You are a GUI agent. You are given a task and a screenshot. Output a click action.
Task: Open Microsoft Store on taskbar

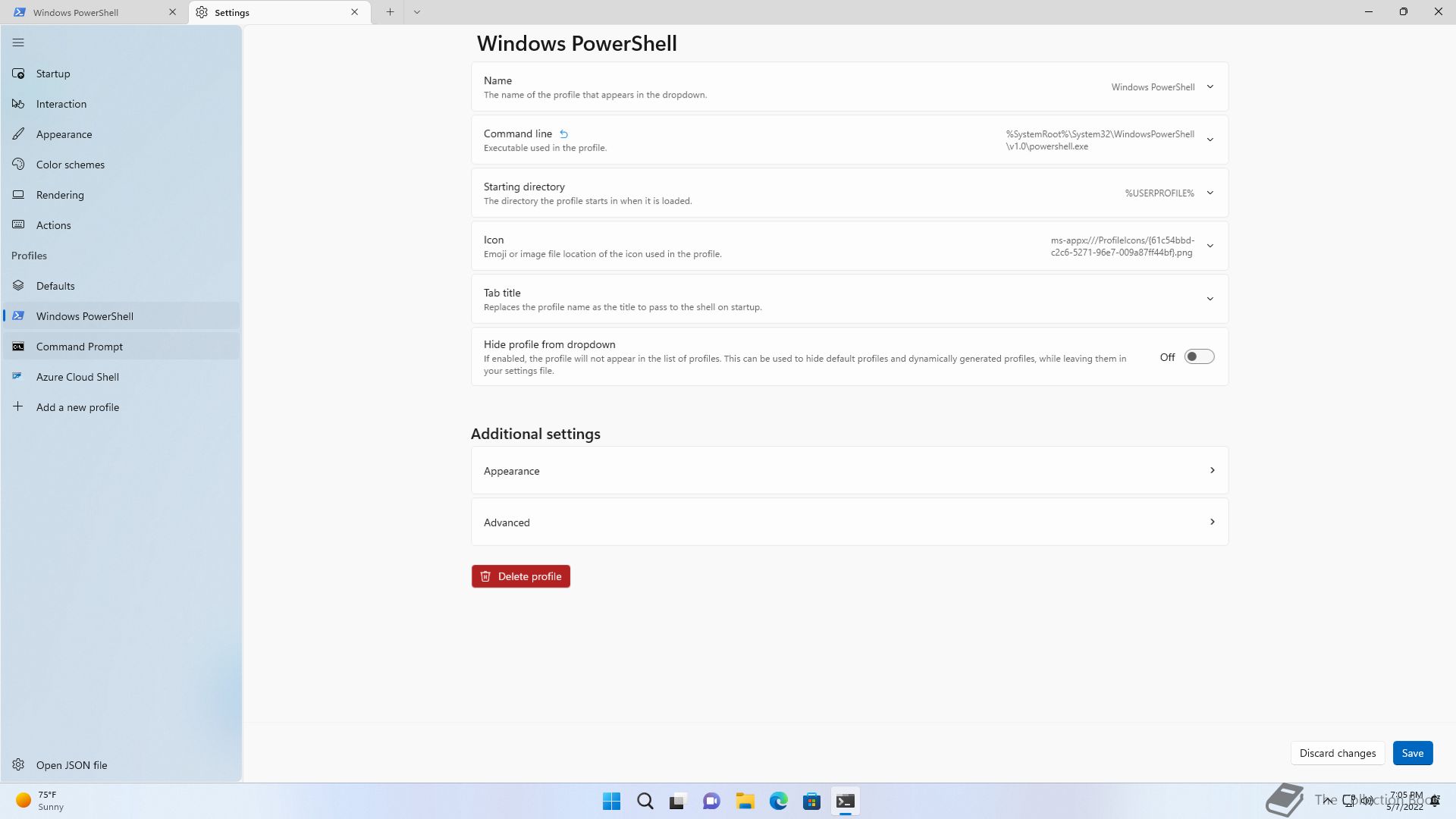click(x=811, y=801)
